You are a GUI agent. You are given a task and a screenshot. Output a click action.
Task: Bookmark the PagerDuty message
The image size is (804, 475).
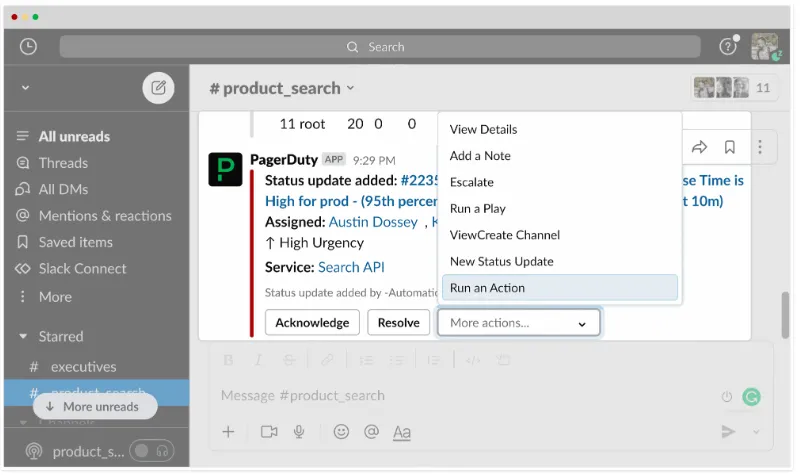730,147
